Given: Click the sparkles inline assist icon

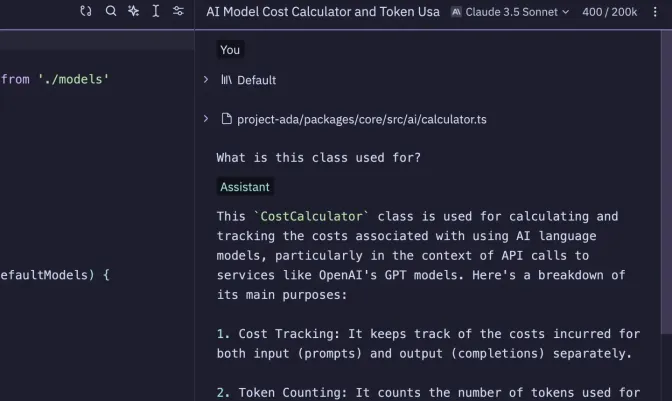Looking at the screenshot, I should click(133, 11).
